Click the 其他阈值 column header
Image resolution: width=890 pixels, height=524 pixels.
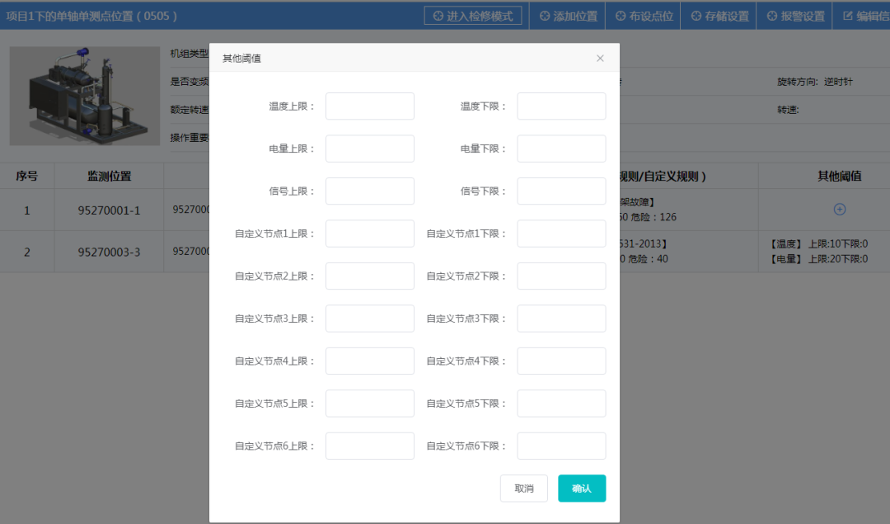click(839, 177)
